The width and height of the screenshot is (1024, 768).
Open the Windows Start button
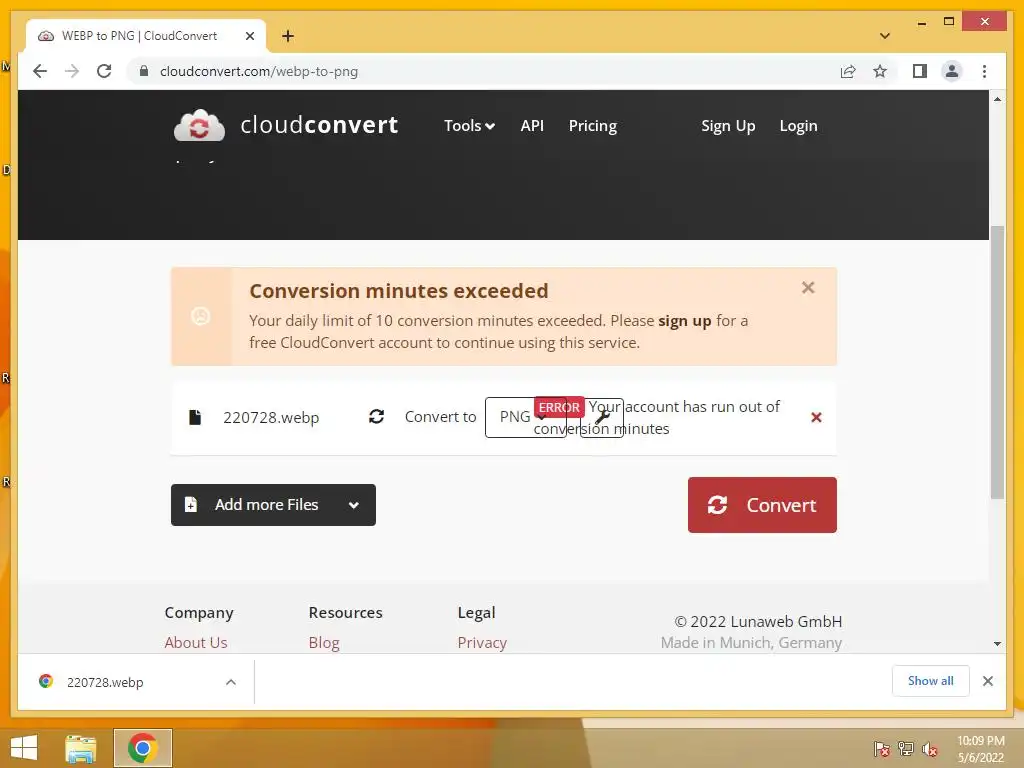click(x=24, y=748)
